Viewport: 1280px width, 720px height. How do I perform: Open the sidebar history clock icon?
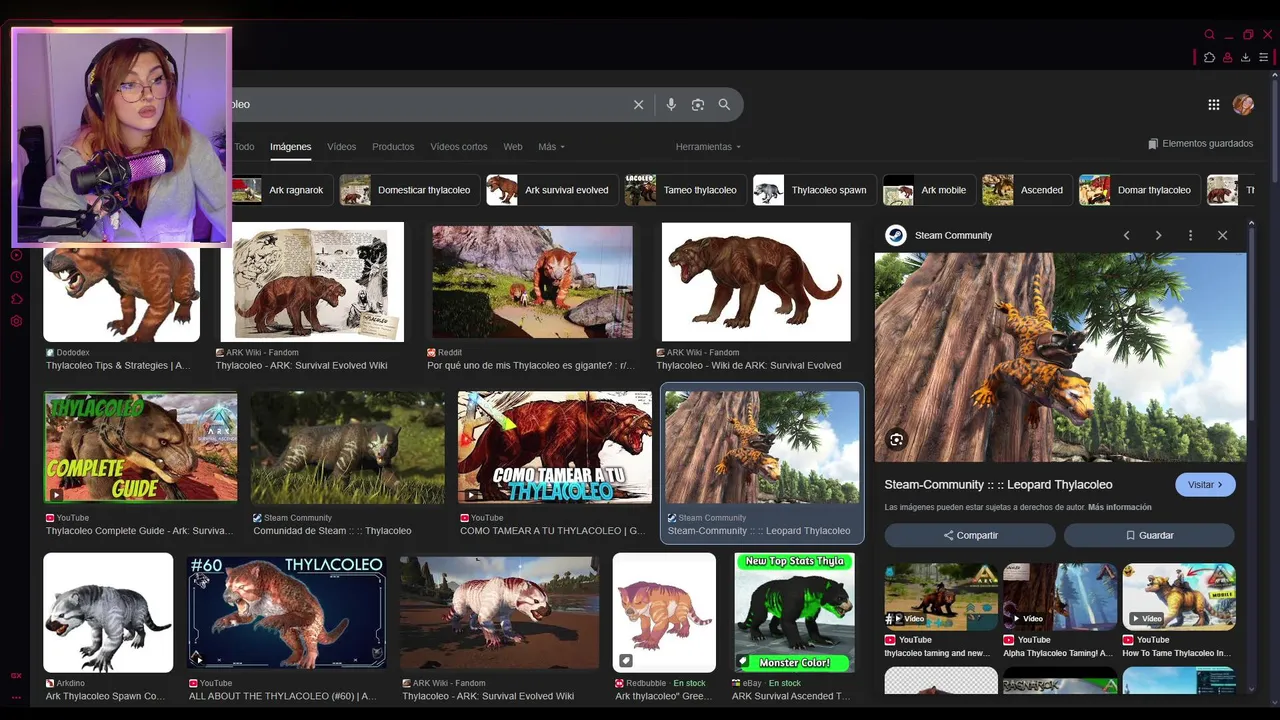pos(16,277)
